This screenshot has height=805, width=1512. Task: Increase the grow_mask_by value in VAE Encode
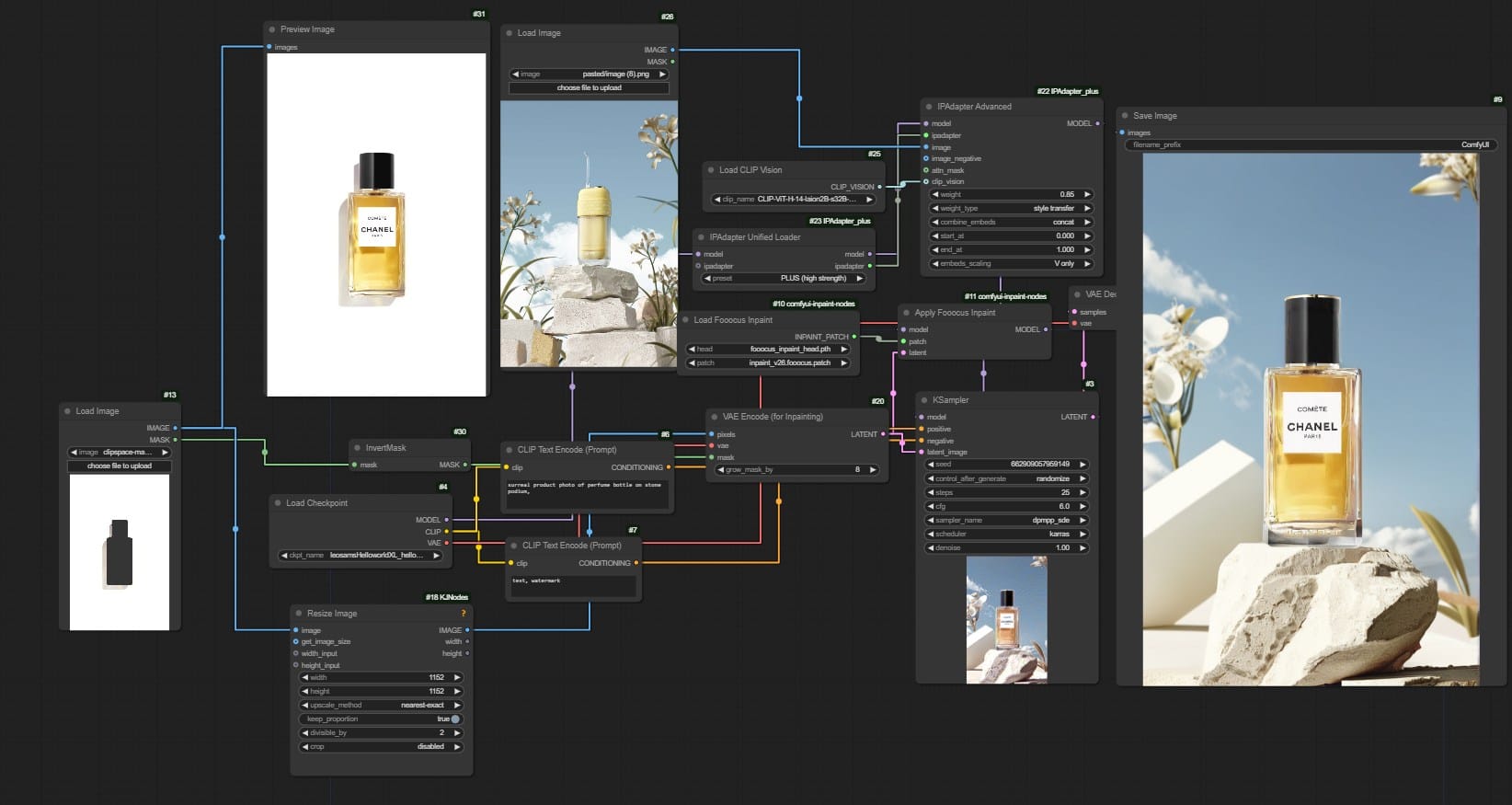(872, 470)
